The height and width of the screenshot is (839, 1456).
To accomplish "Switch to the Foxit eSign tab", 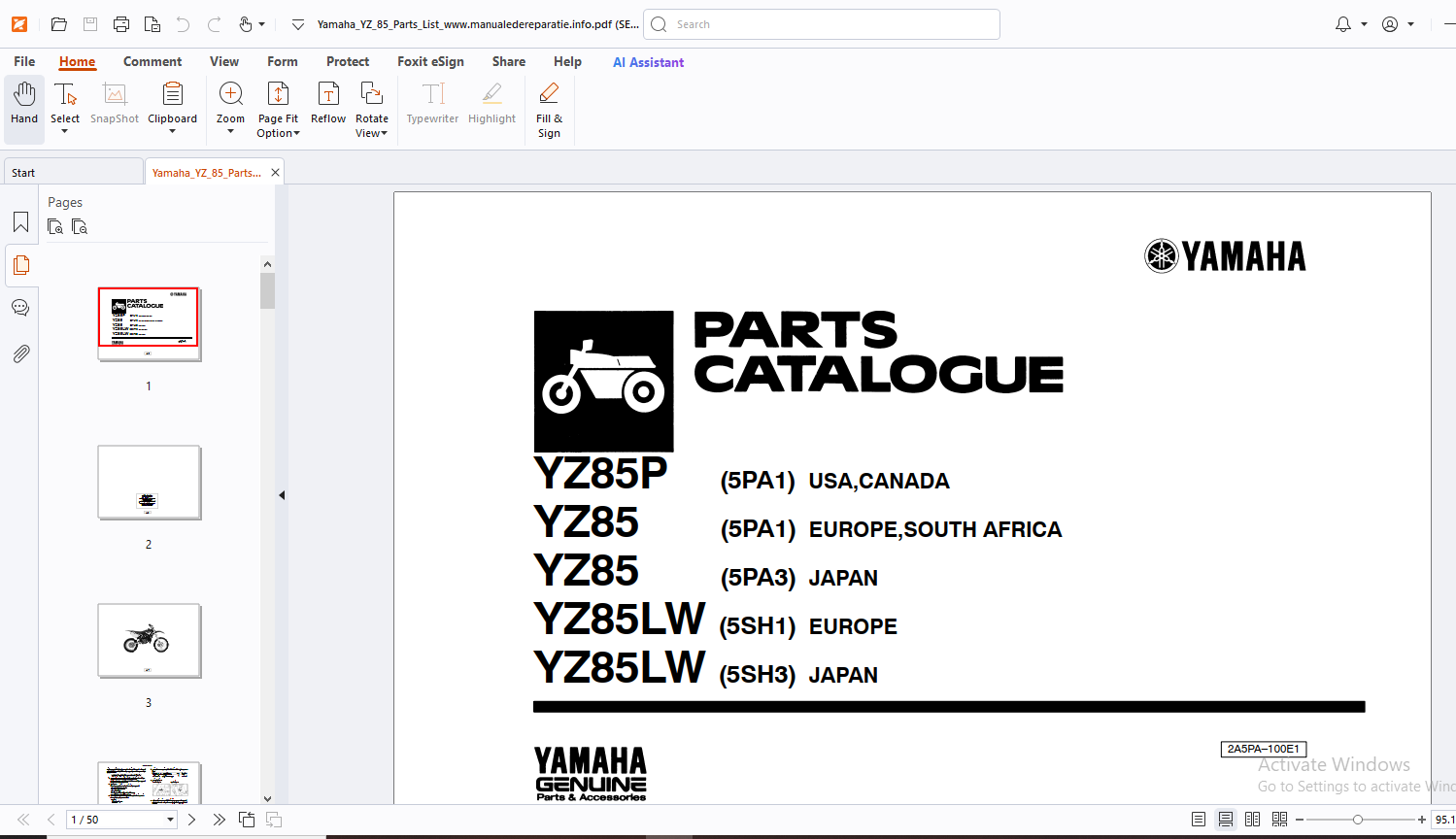I will click(430, 61).
